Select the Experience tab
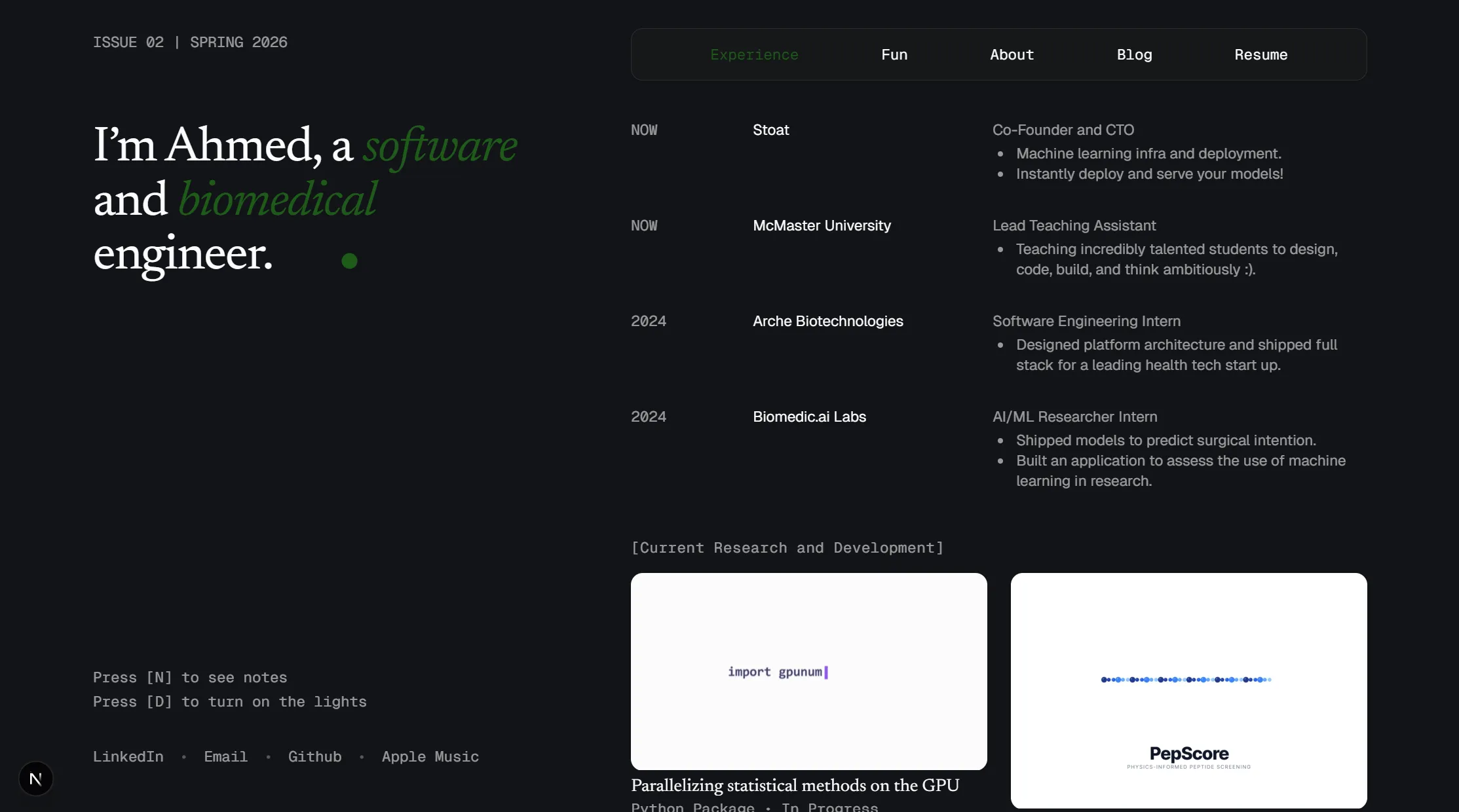This screenshot has width=1459, height=812. (753, 54)
